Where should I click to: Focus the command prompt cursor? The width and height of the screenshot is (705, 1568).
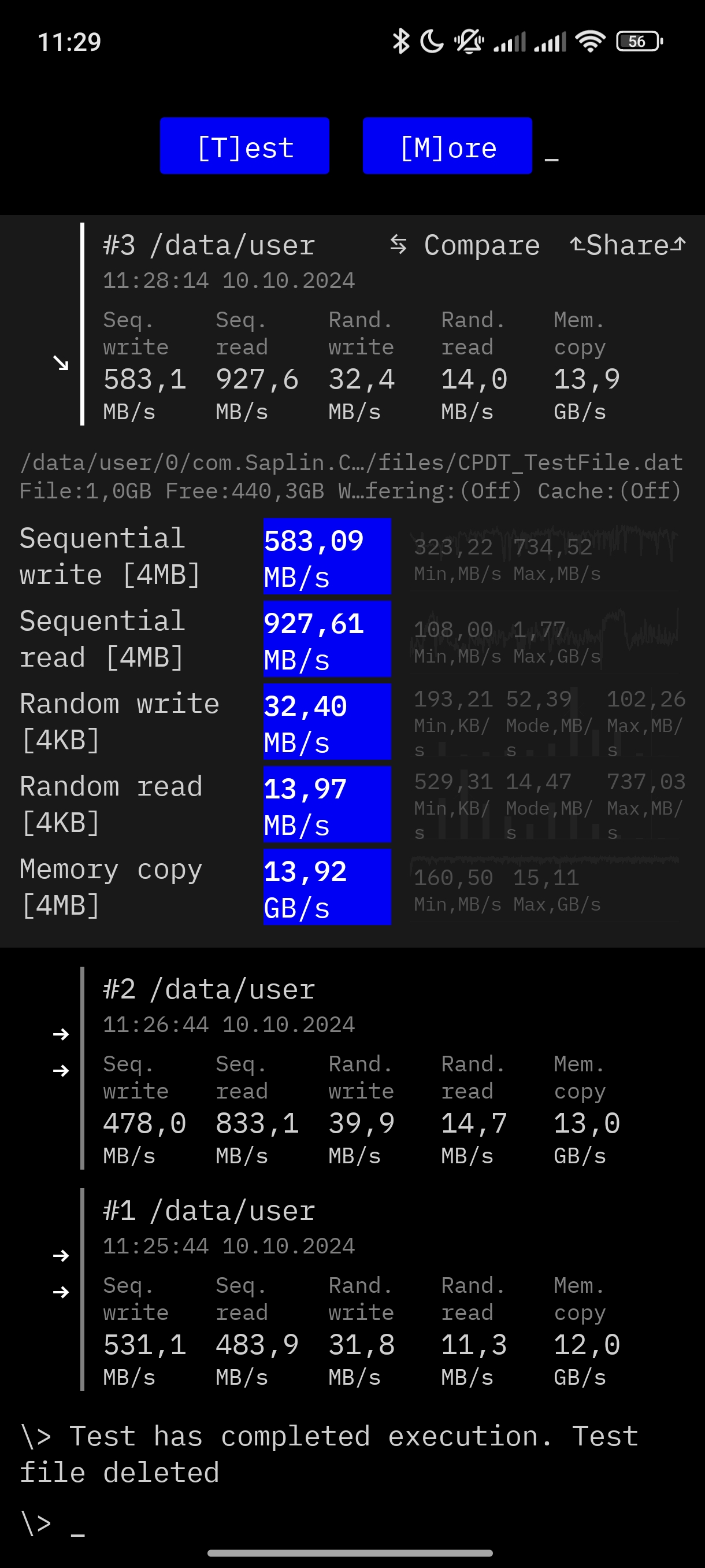(78, 1524)
